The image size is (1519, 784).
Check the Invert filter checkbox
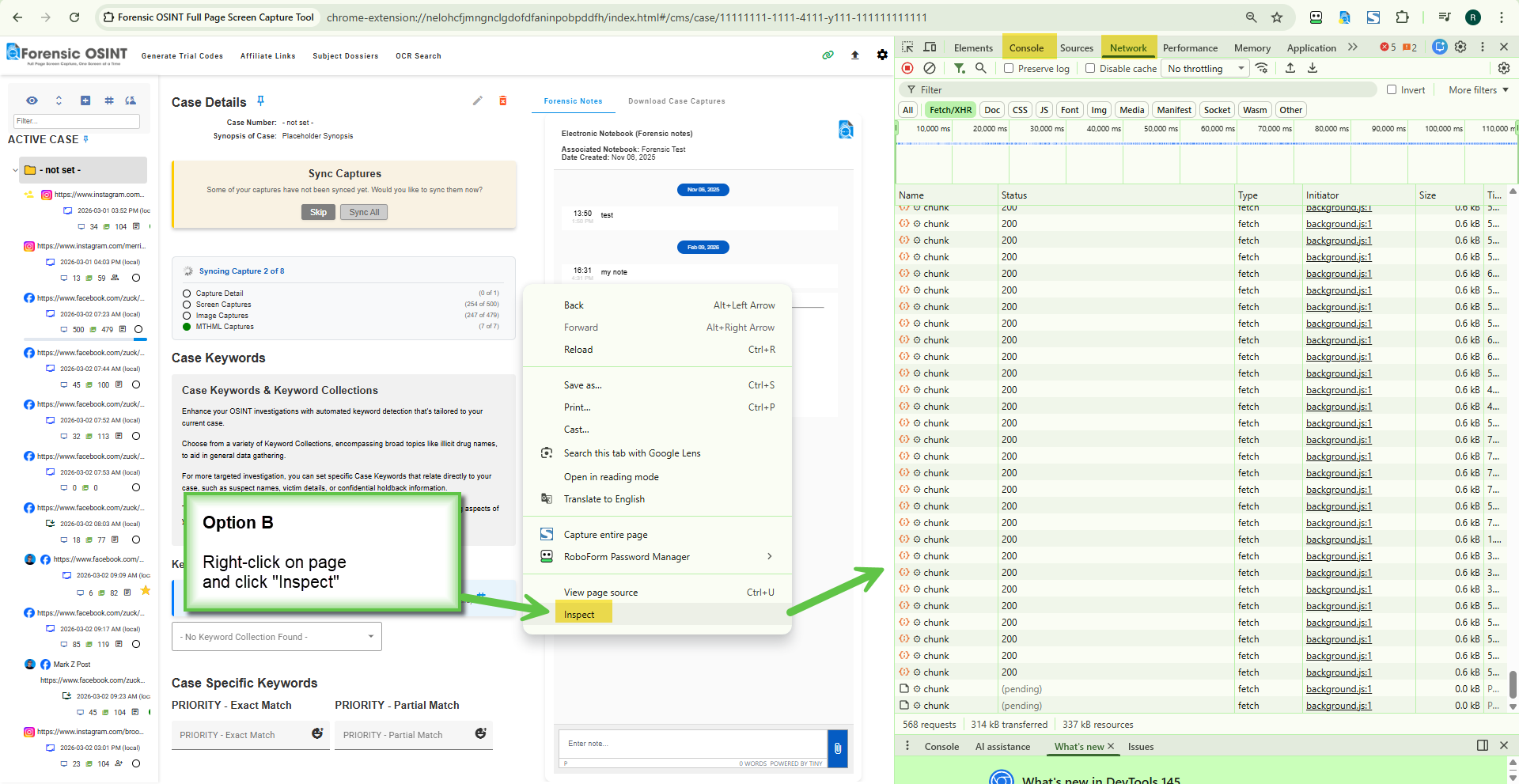[x=1392, y=90]
